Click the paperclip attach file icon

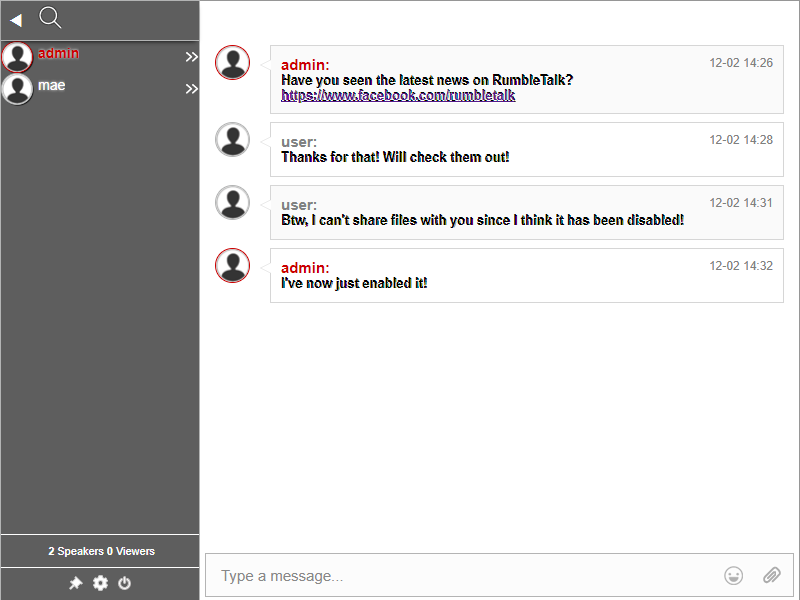coord(771,575)
